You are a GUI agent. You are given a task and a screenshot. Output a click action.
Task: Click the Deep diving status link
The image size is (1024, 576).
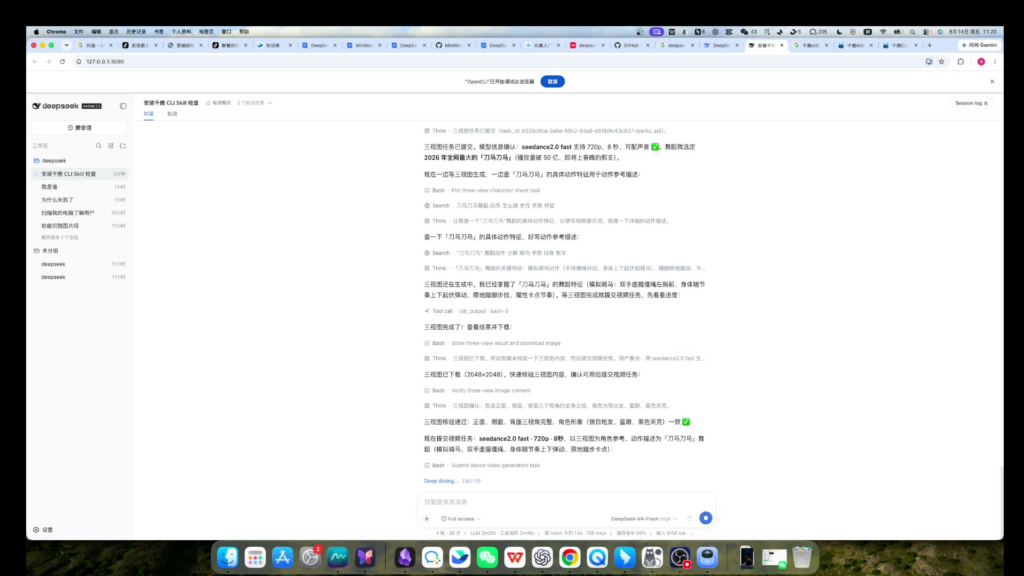click(441, 481)
